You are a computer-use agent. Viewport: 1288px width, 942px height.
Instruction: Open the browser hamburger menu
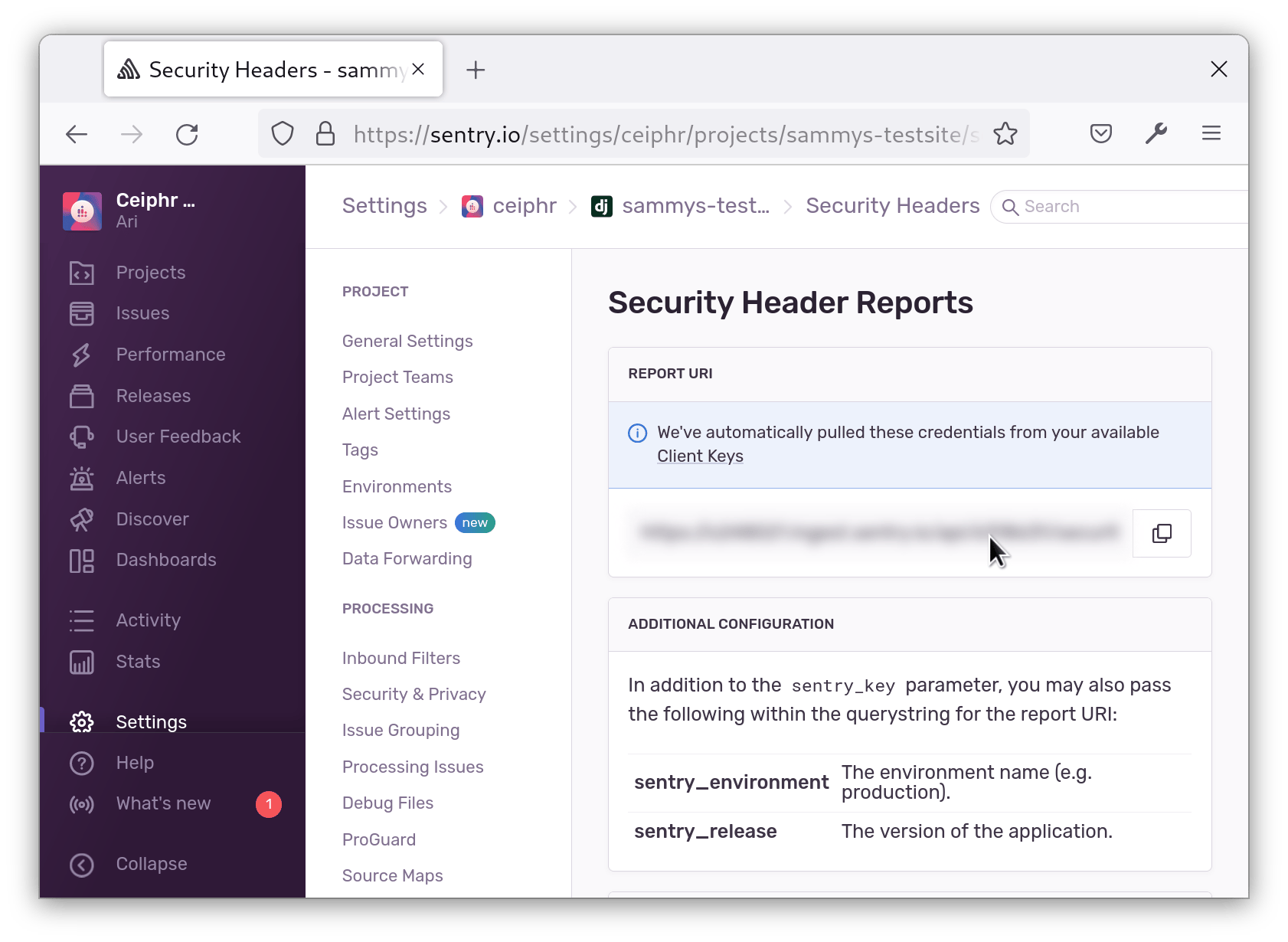tap(1211, 134)
